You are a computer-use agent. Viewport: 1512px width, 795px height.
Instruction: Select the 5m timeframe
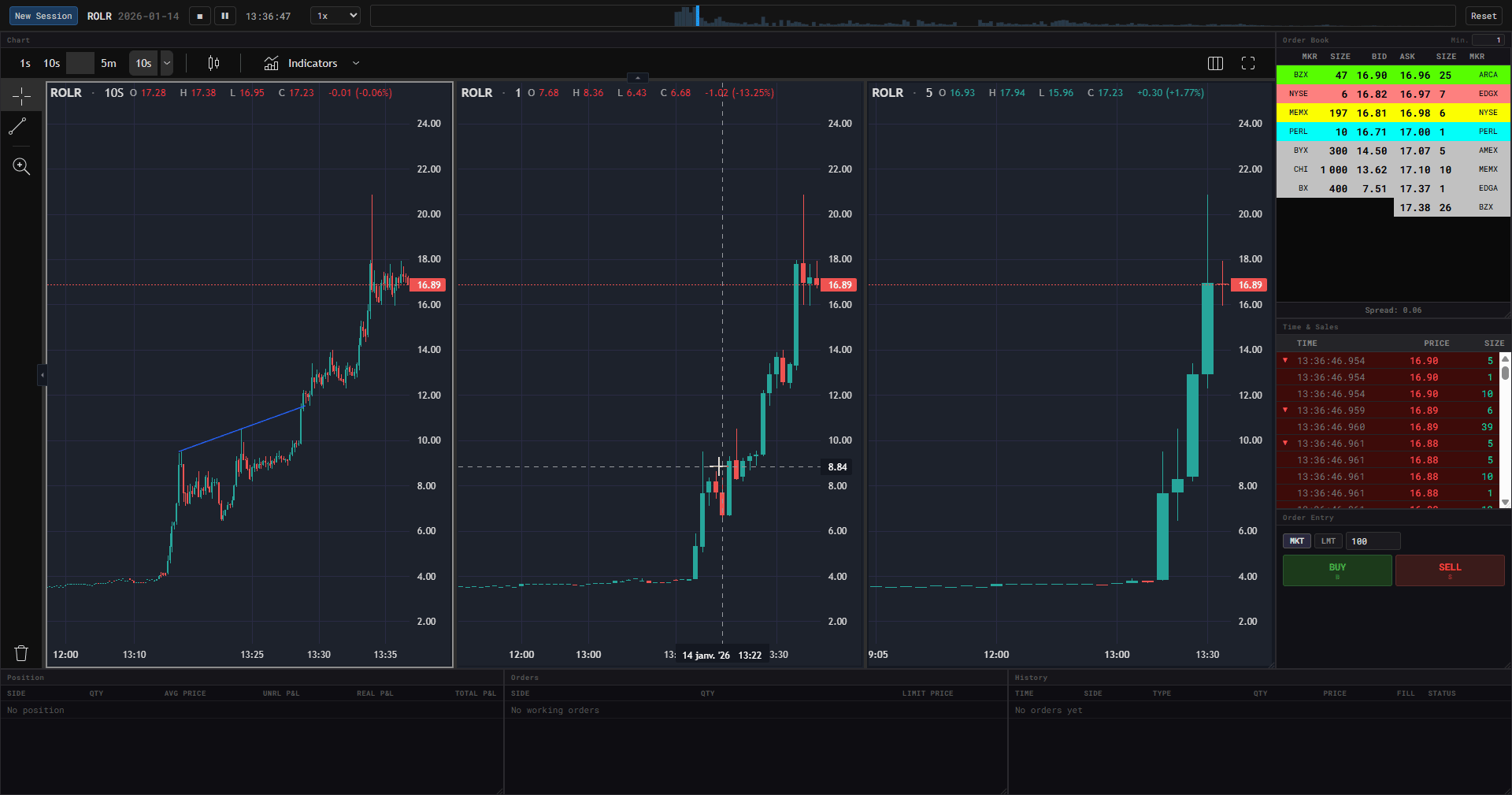pyautogui.click(x=108, y=63)
